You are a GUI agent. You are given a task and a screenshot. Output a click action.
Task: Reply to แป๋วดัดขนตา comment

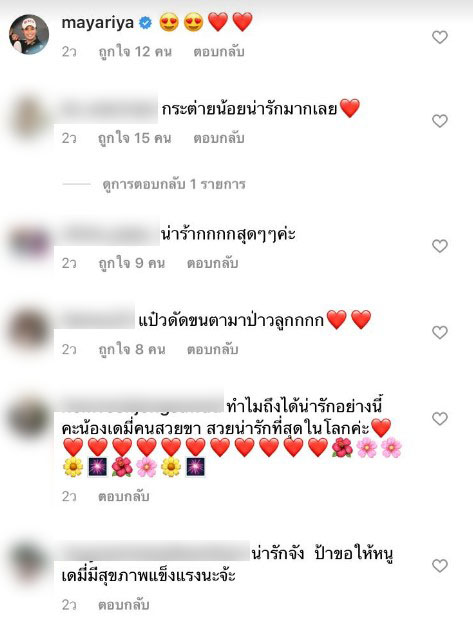click(x=213, y=349)
